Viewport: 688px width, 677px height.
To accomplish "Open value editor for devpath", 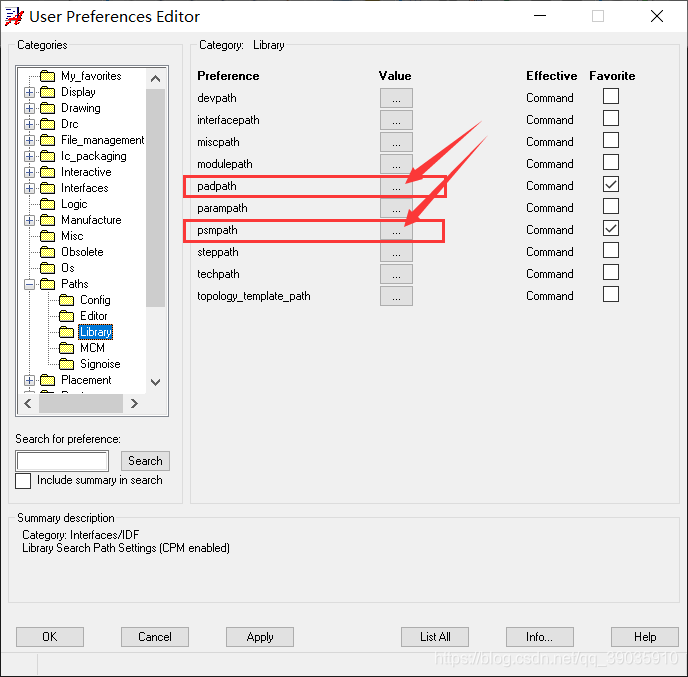I will click(x=396, y=98).
